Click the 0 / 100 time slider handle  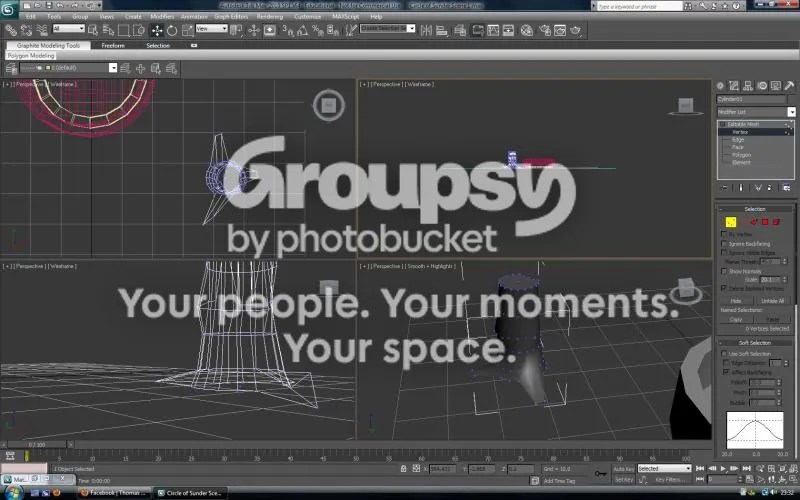point(37,445)
